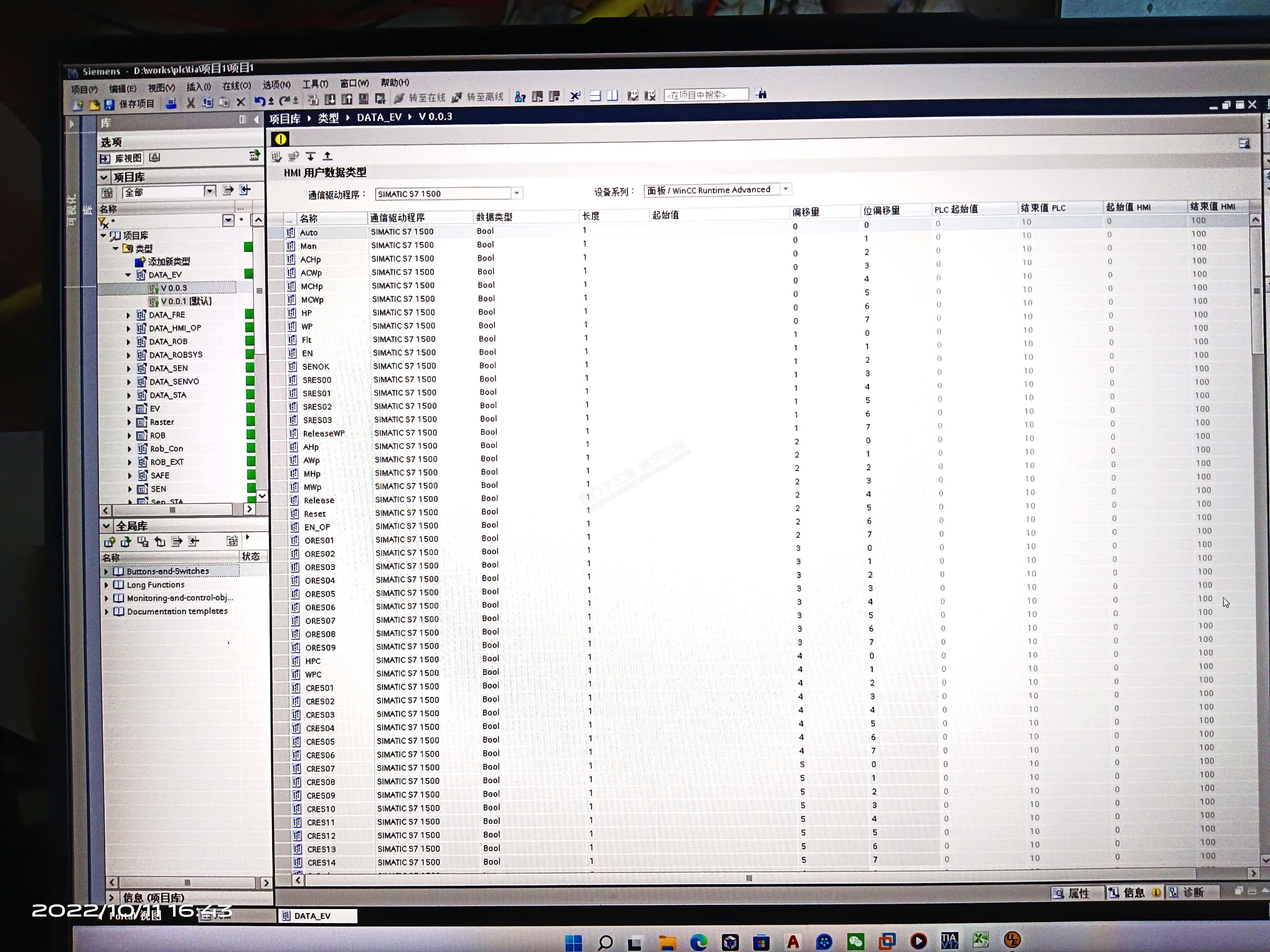The image size is (1270, 952).
Task: Open the 设备系列 WinCC Runtime Advanced dropdown
Action: coord(786,189)
